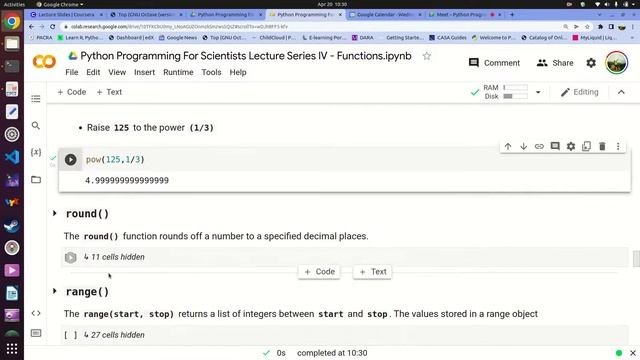Image resolution: width=640 pixels, height=360 pixels.
Task: Switch to the Meet tab
Action: point(464,14)
